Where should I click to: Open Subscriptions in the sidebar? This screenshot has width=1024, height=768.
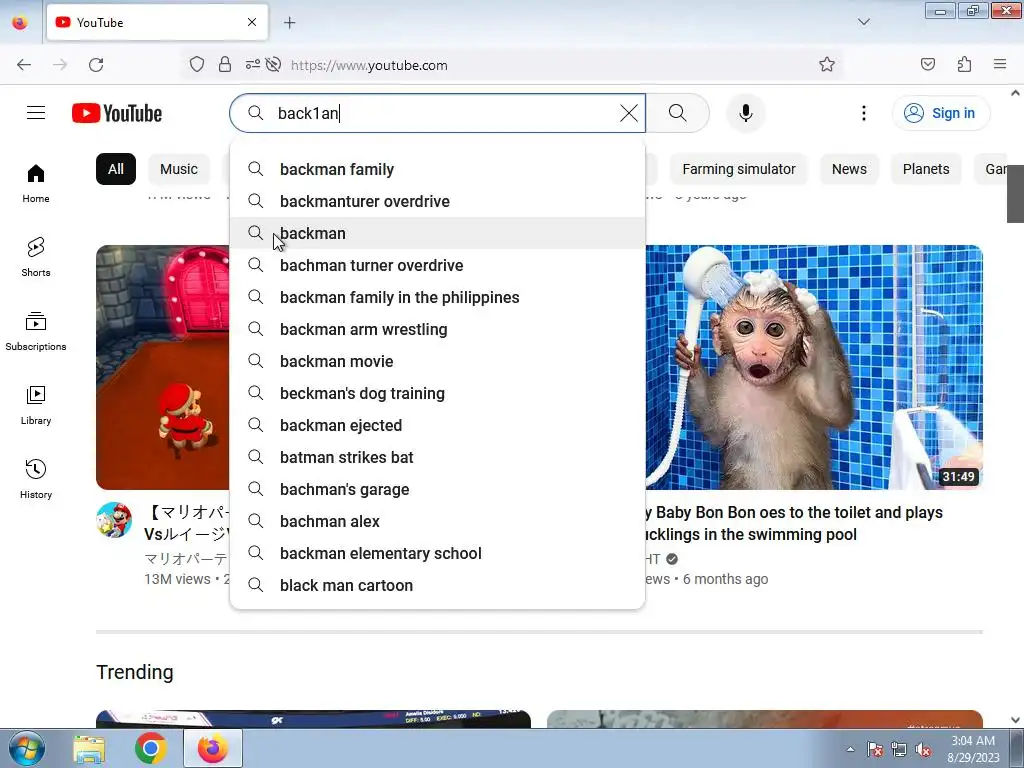tap(36, 331)
